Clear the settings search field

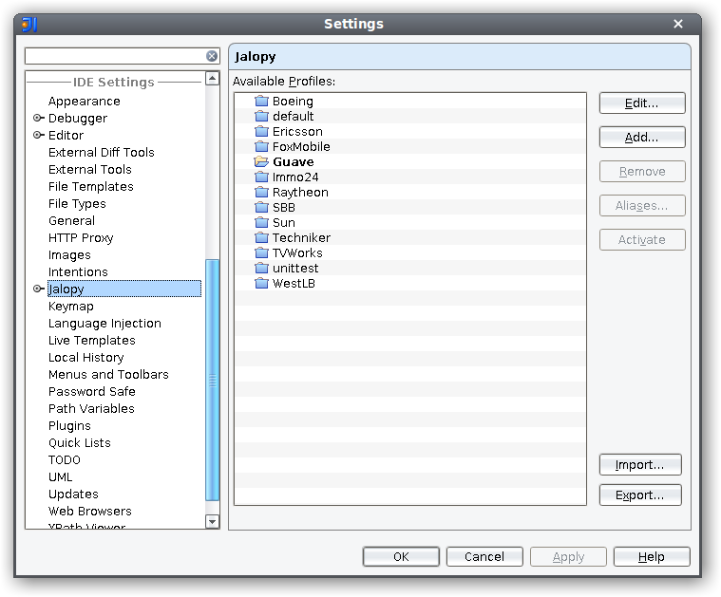click(212, 56)
